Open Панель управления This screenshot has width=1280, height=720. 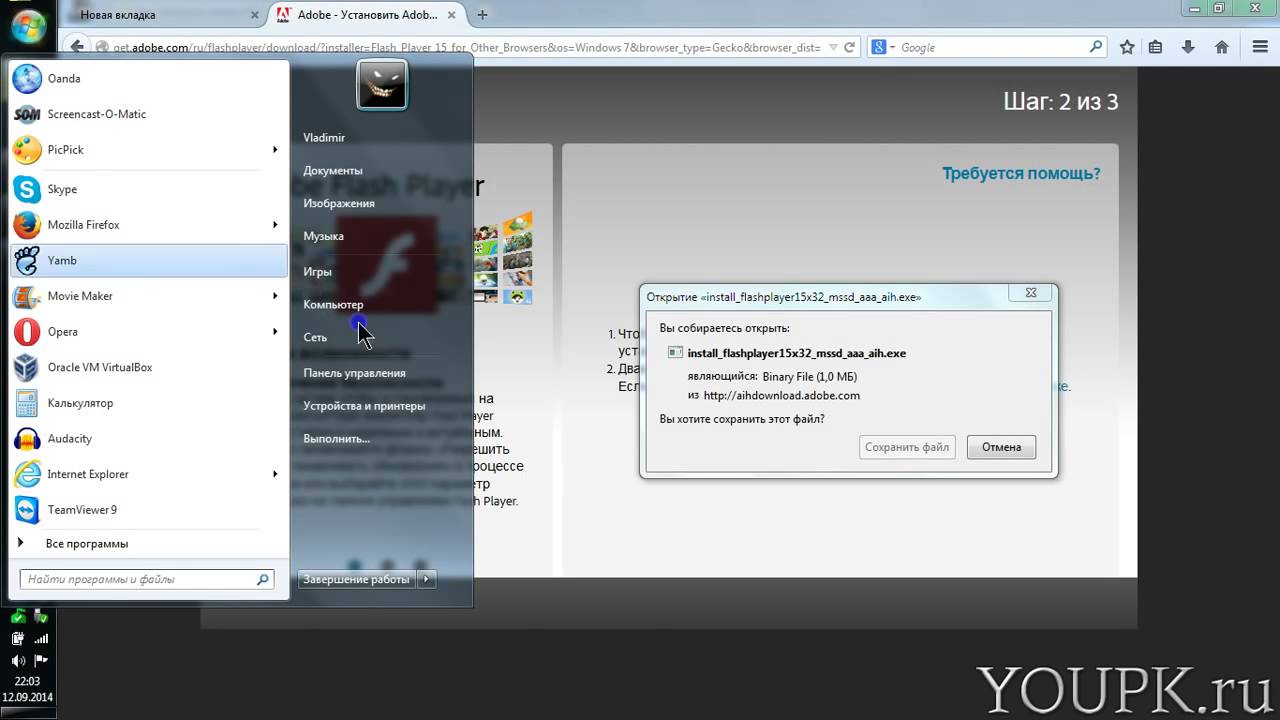pyautogui.click(x=354, y=373)
